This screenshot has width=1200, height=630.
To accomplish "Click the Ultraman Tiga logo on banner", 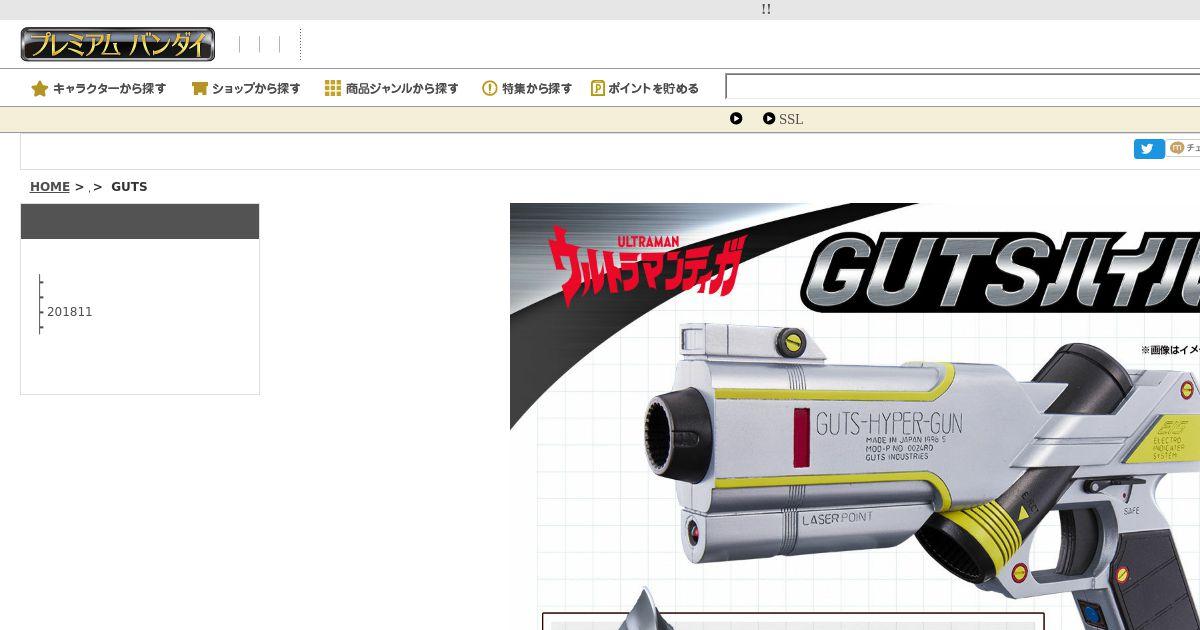I will click(x=647, y=268).
